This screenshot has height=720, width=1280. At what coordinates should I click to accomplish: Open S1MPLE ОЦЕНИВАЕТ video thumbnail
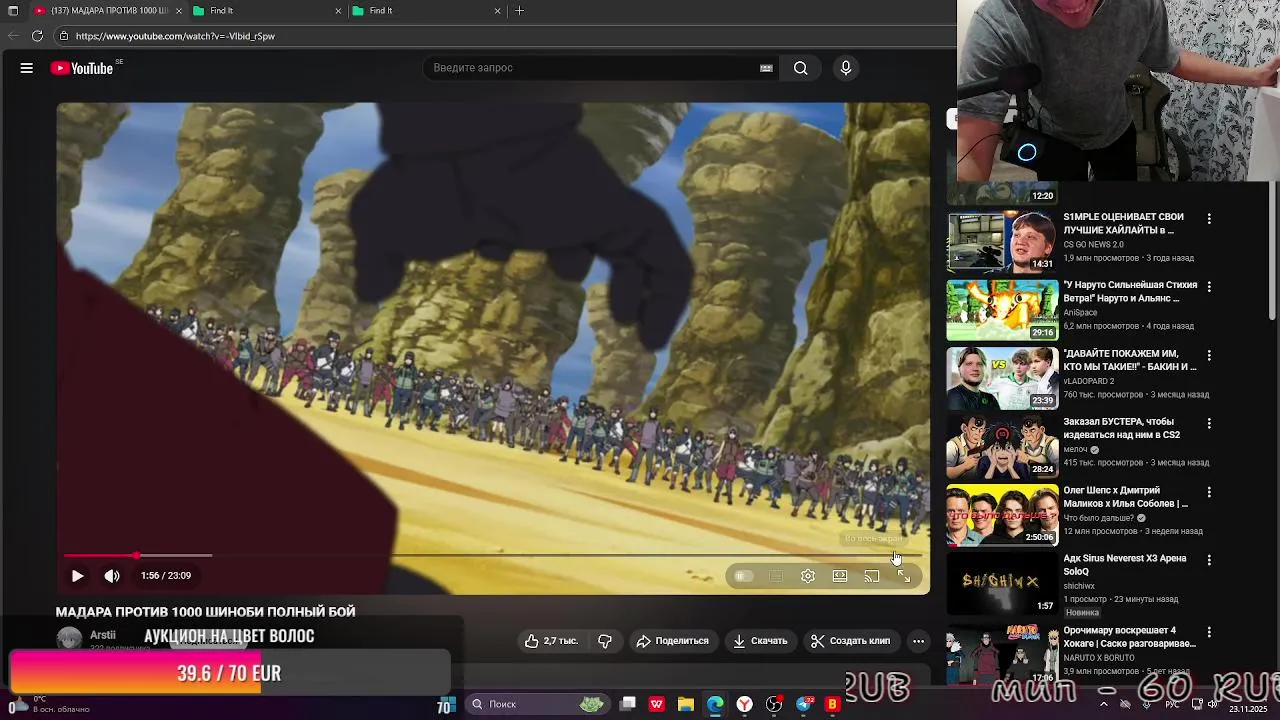[x=1002, y=241]
